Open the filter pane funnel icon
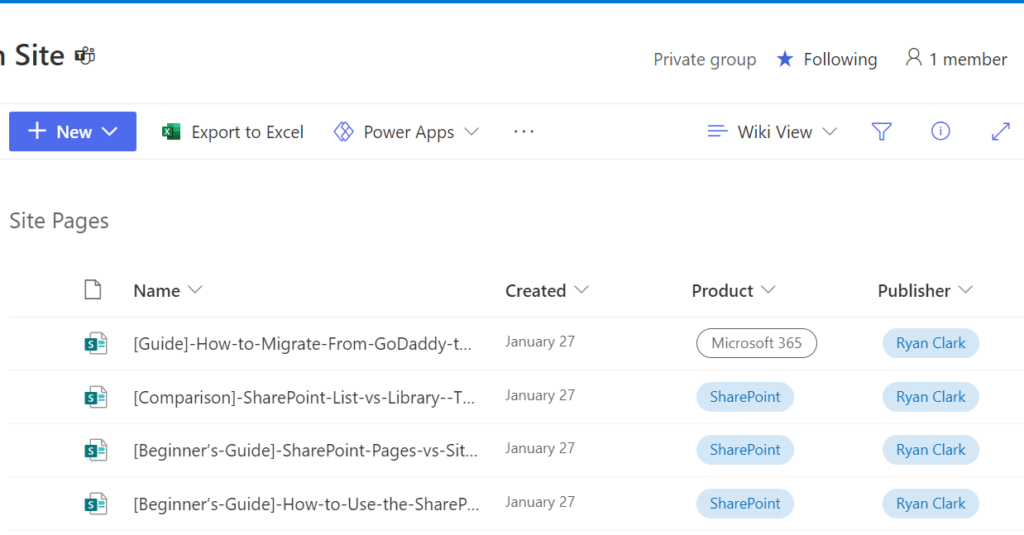Screen dimensions: 1024x535 click(882, 131)
